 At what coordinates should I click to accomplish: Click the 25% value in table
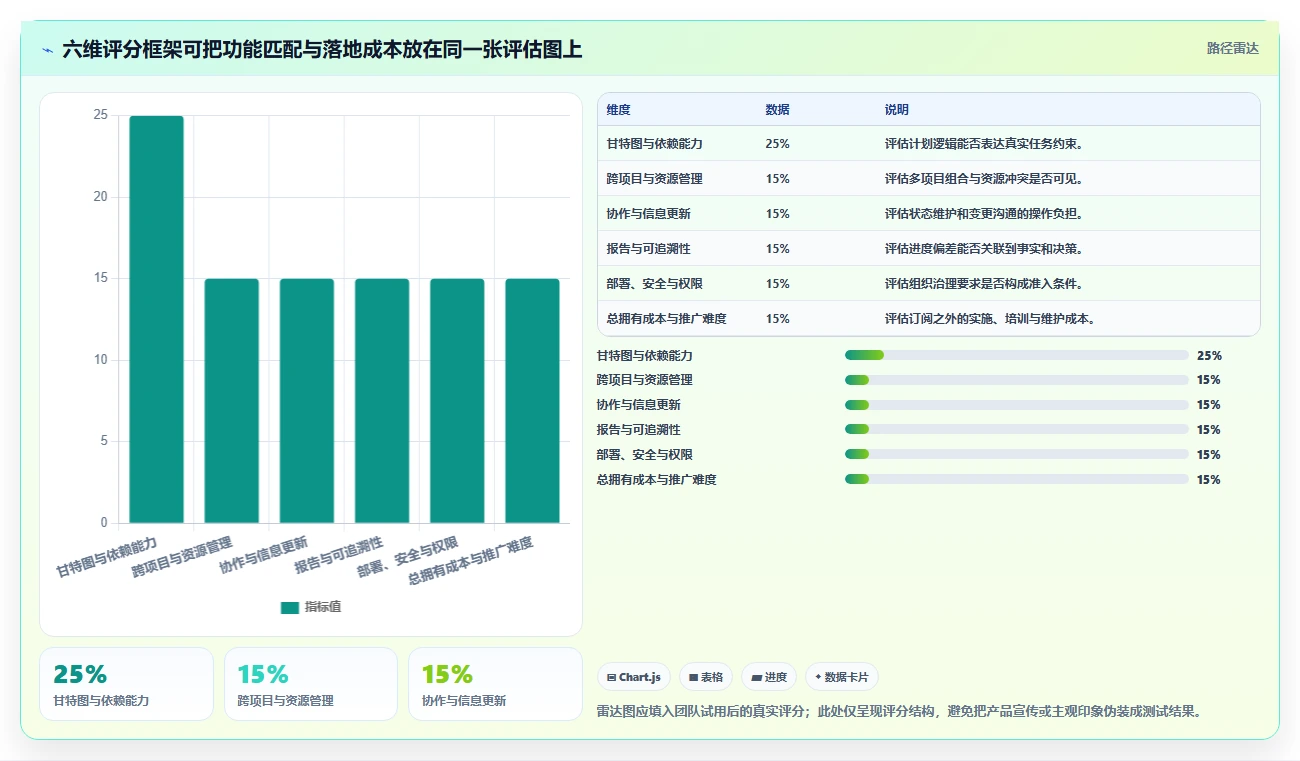click(777, 144)
